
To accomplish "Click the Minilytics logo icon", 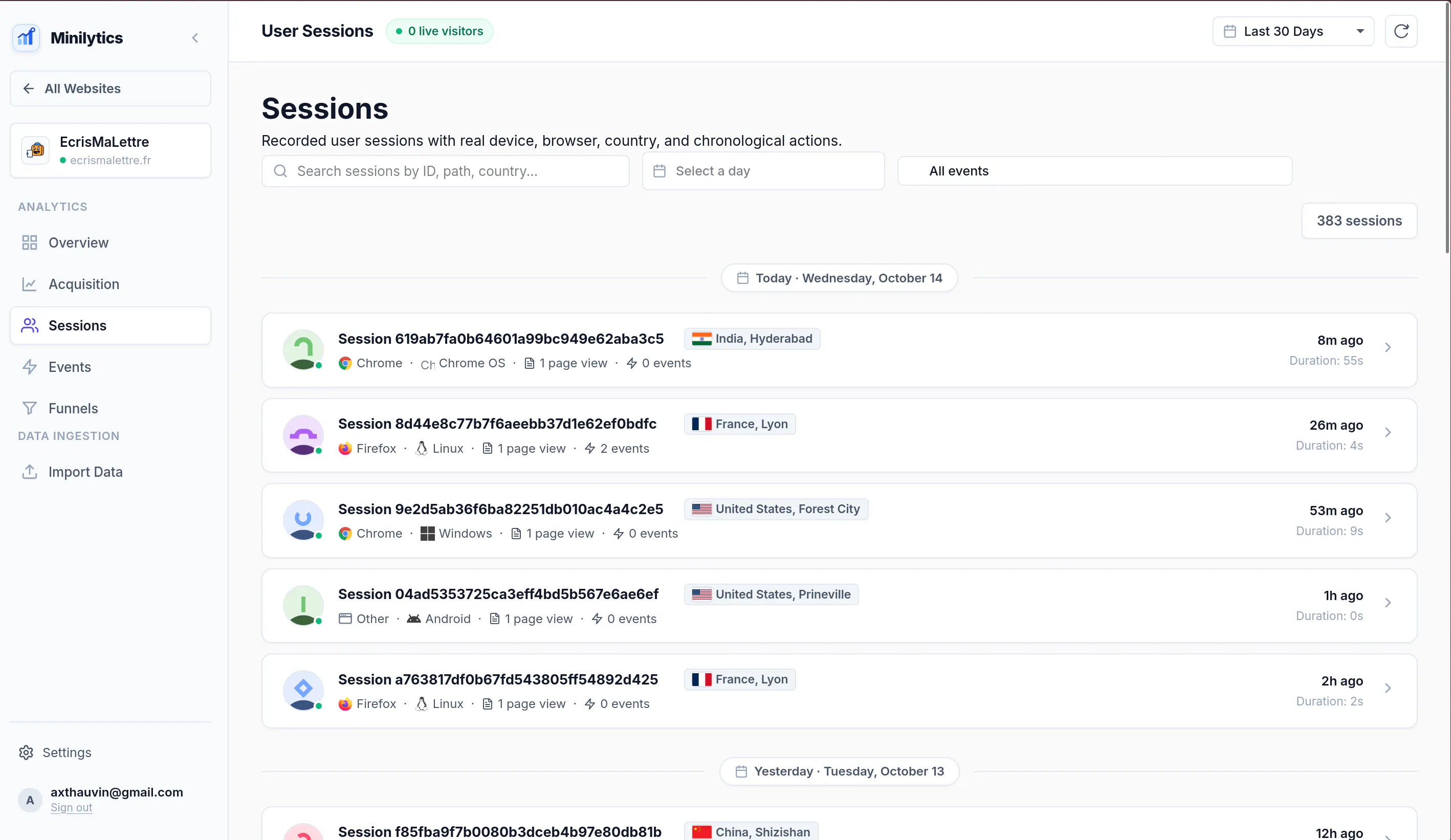I will coord(26,37).
